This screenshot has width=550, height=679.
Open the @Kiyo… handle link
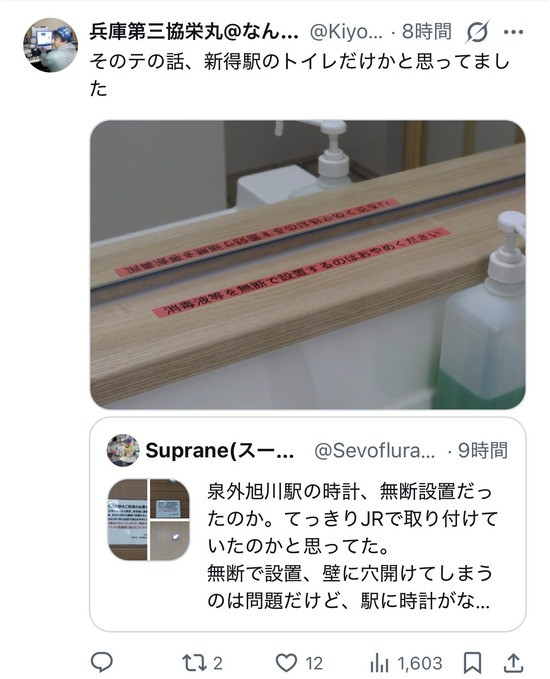click(346, 32)
